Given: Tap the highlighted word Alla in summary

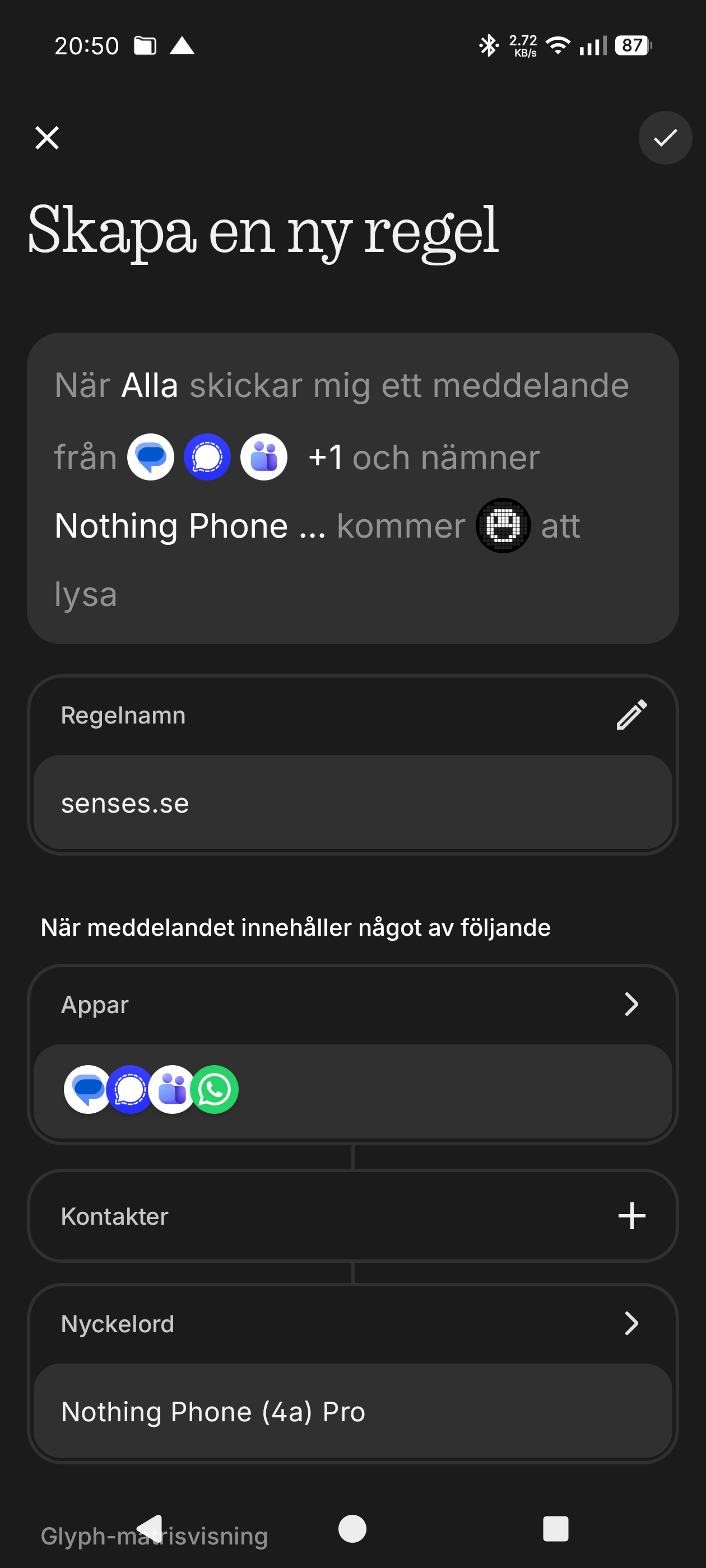Looking at the screenshot, I should [149, 385].
